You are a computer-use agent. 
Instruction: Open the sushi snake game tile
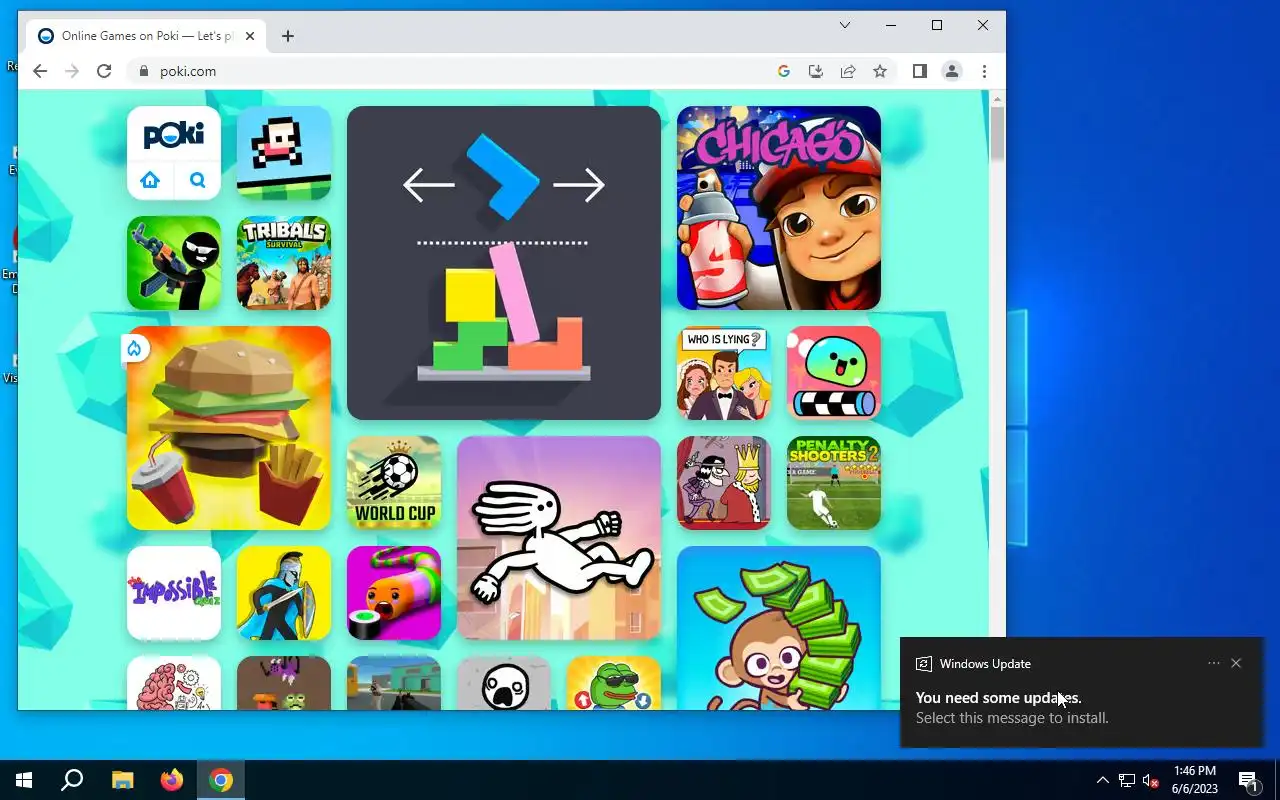coord(394,593)
